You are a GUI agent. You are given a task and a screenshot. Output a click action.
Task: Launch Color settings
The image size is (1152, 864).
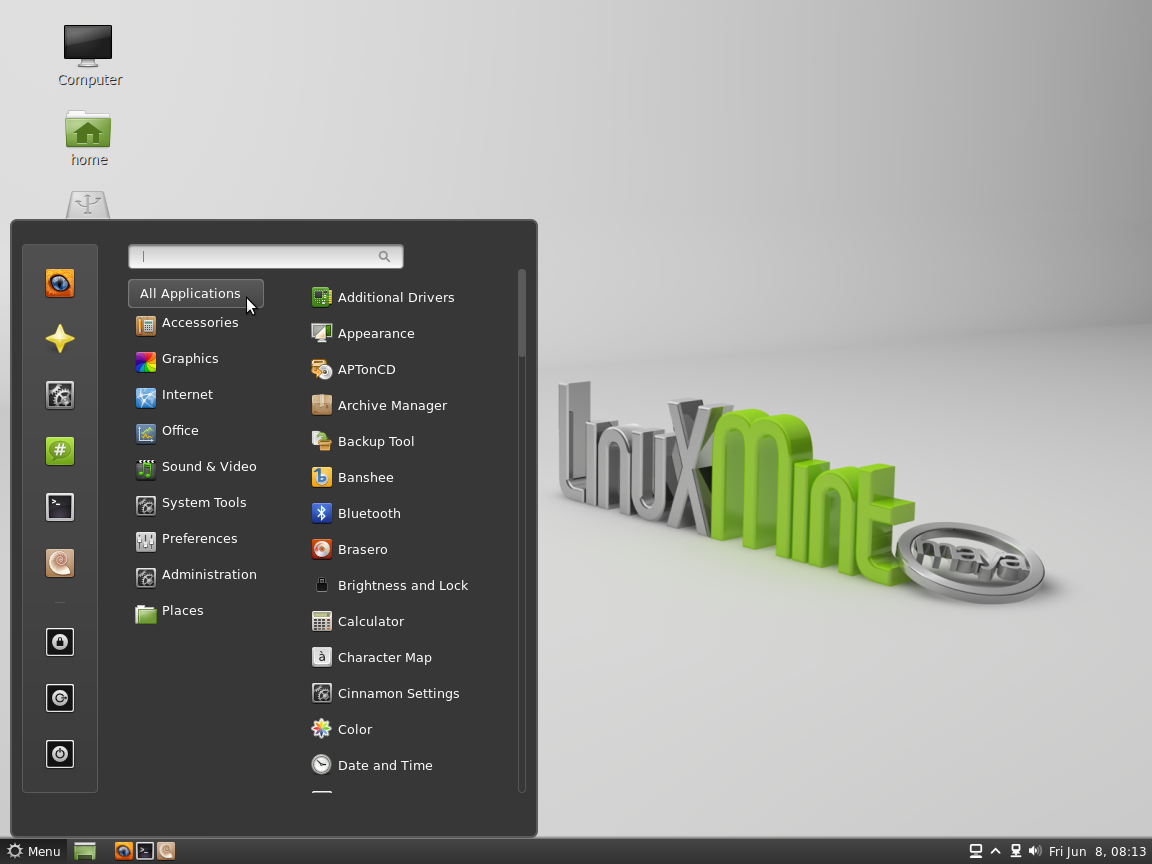[342, 730]
